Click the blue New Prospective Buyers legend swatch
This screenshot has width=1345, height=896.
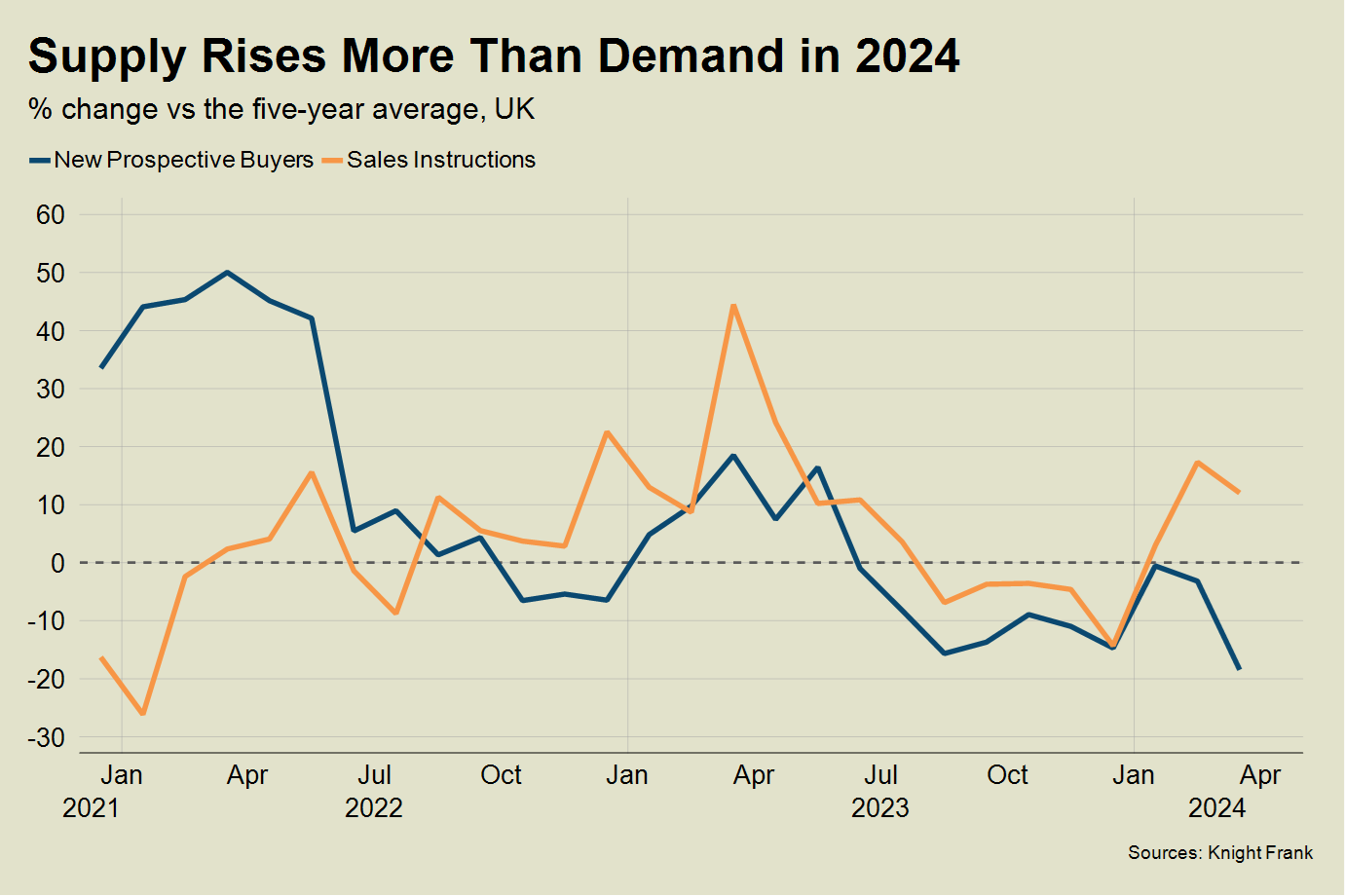[x=39, y=161]
